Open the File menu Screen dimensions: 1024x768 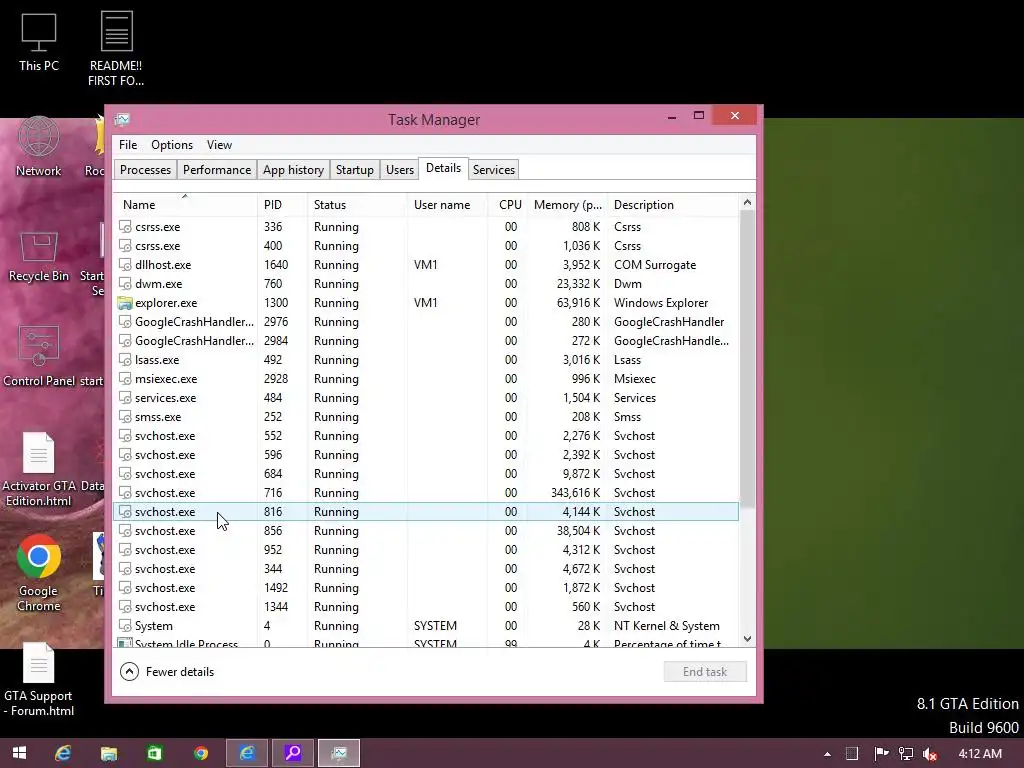click(x=128, y=145)
